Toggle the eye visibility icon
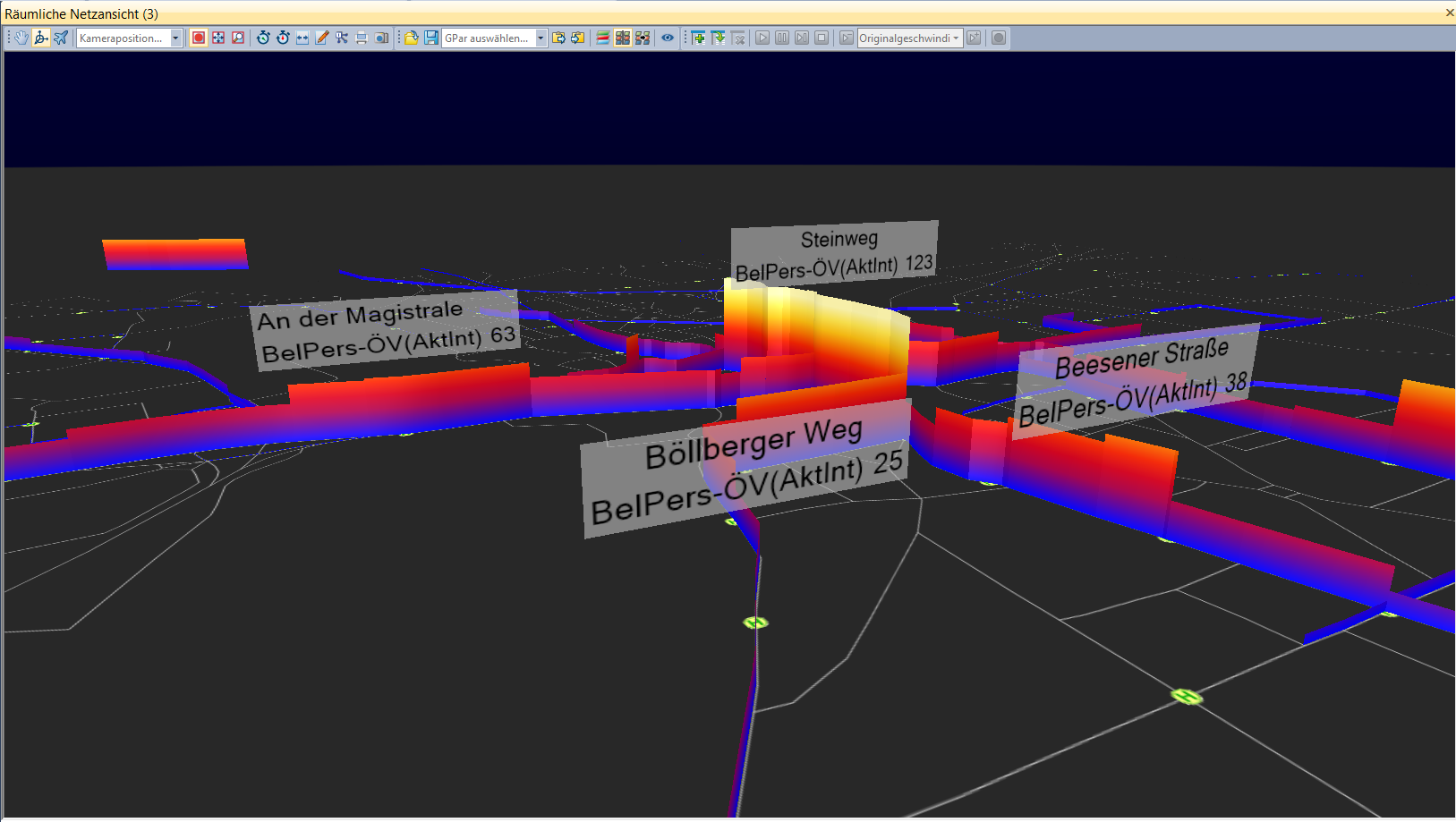This screenshot has height=822, width=1456. click(x=668, y=38)
